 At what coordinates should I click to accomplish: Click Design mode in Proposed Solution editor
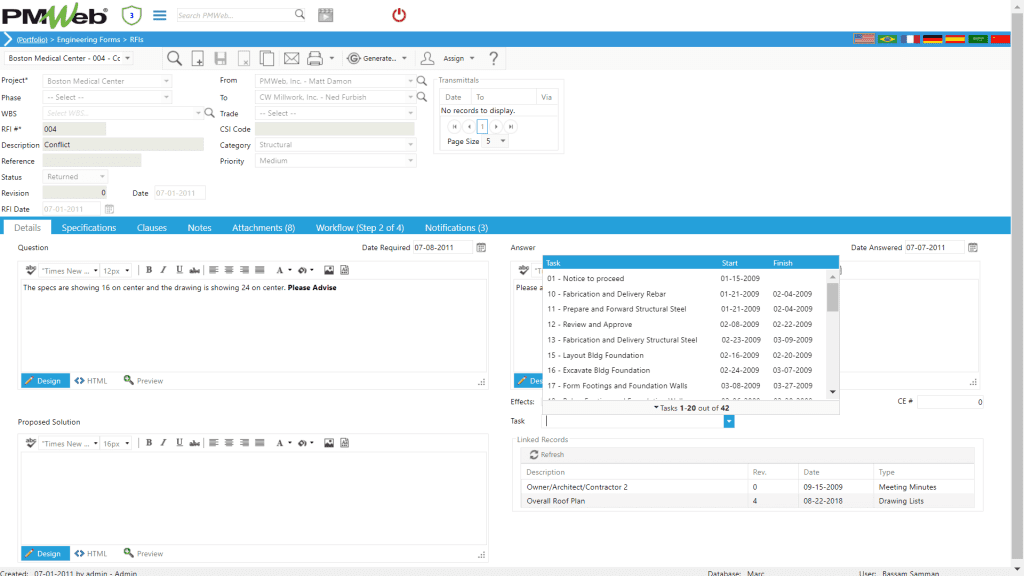click(45, 553)
